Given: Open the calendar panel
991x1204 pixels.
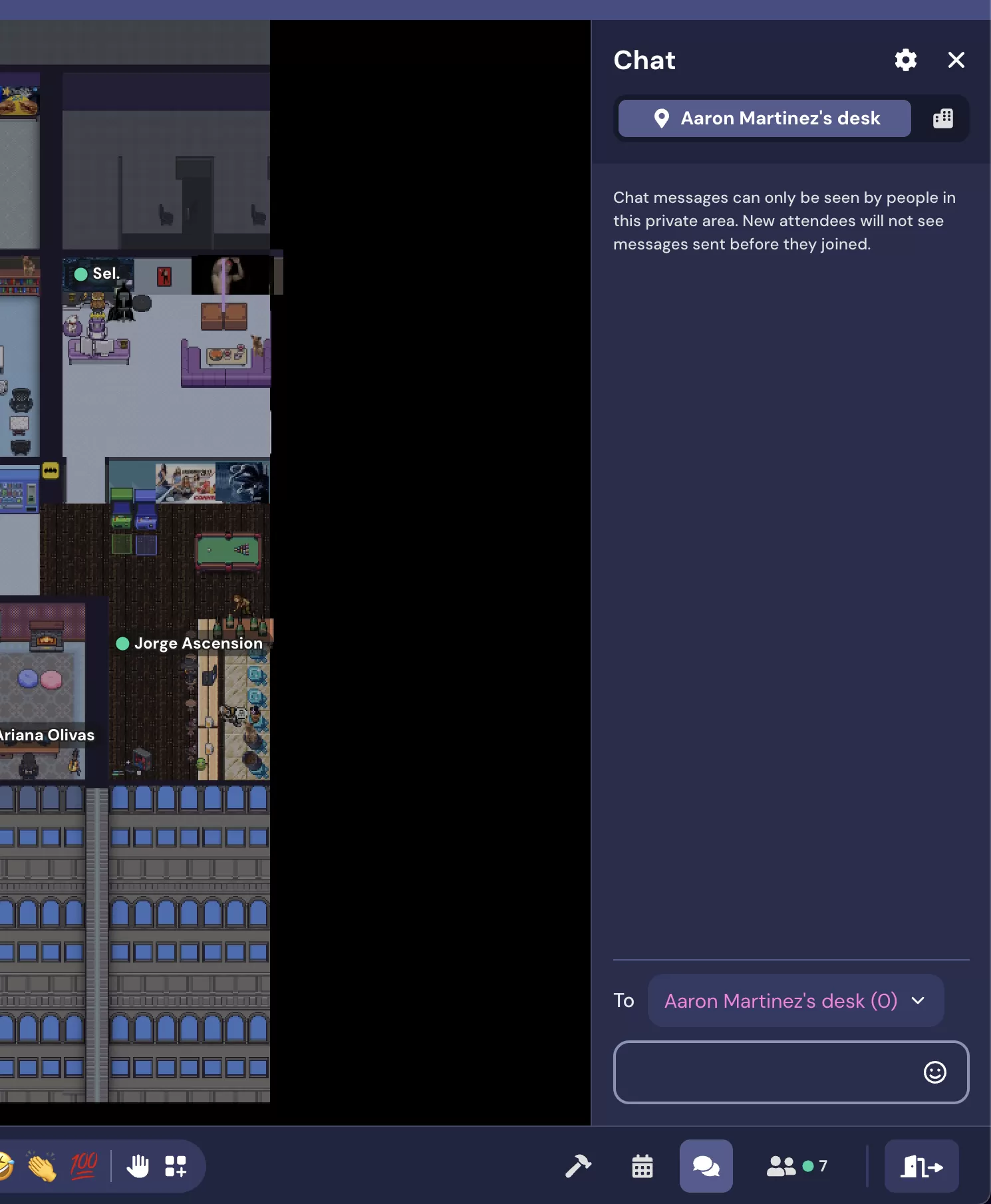Looking at the screenshot, I should coord(642,1166).
